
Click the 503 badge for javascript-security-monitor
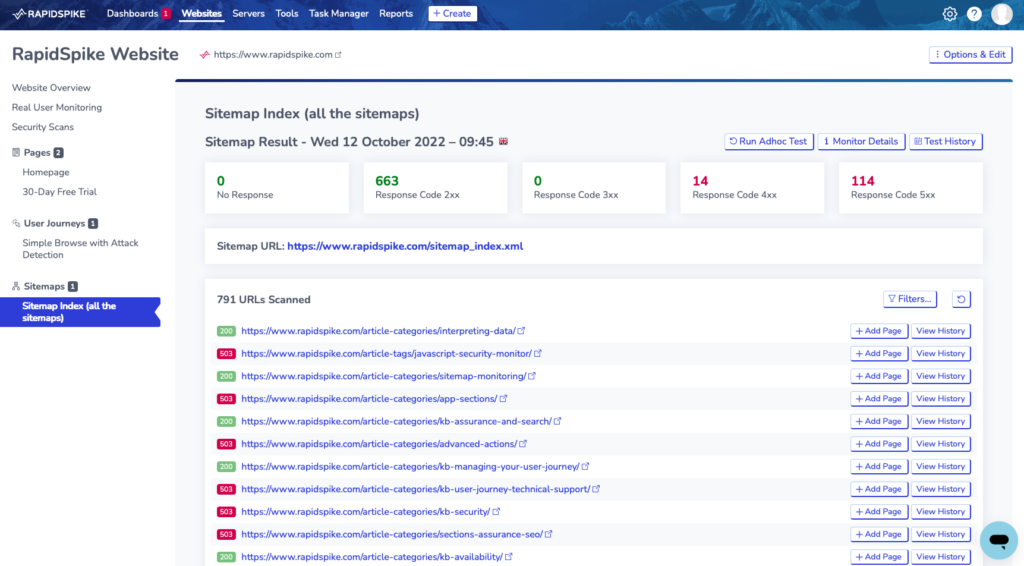point(226,353)
